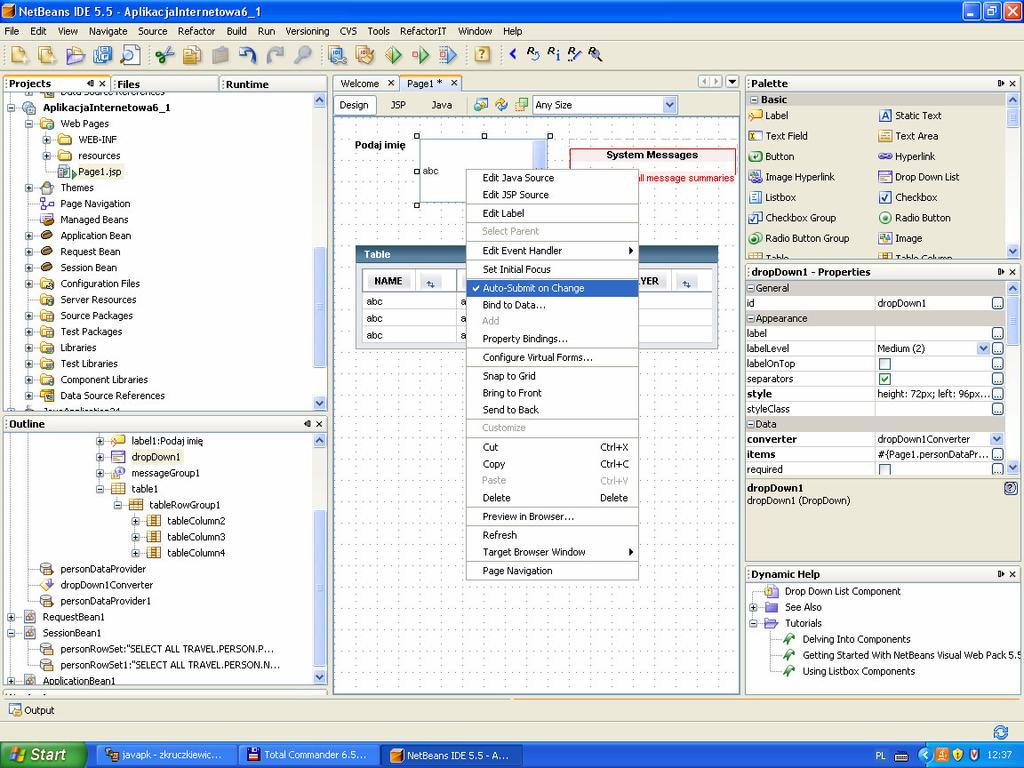Screen dimensions: 1024x768
Task: Click the Save All toolbar icon
Action: tap(103, 55)
